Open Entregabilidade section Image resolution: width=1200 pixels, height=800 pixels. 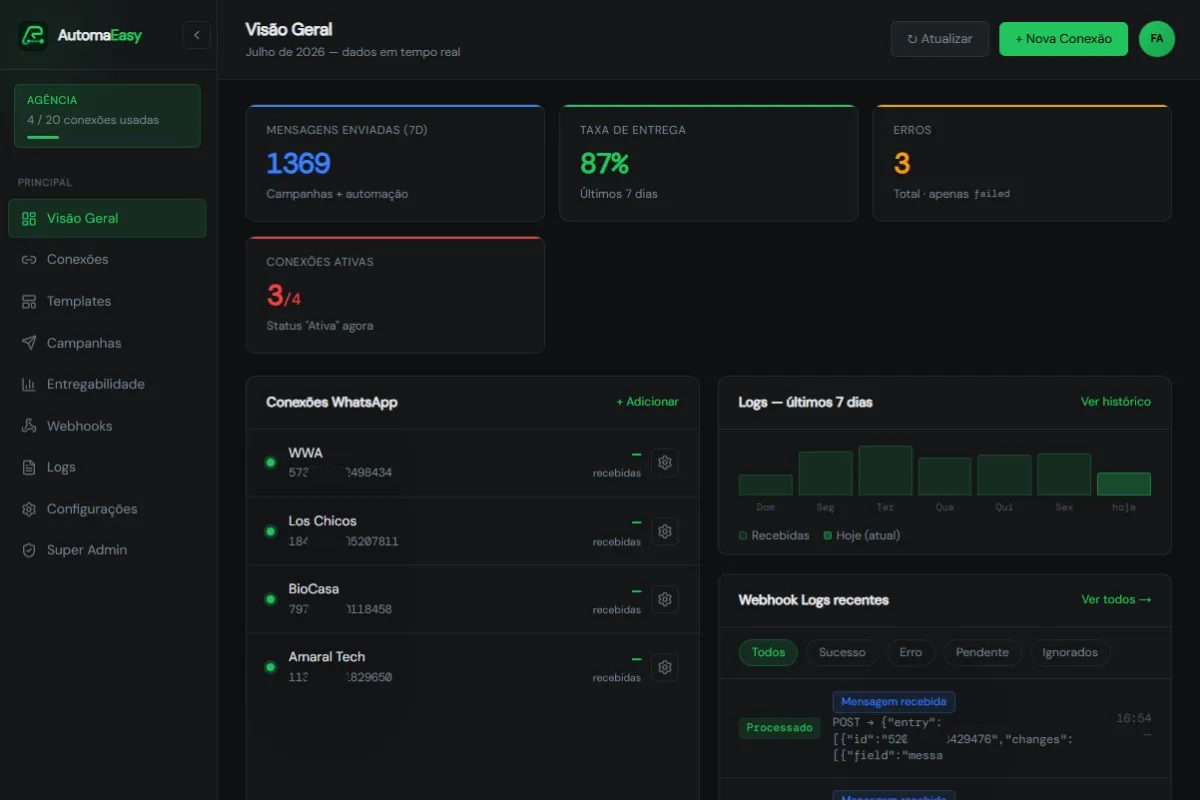click(107, 384)
